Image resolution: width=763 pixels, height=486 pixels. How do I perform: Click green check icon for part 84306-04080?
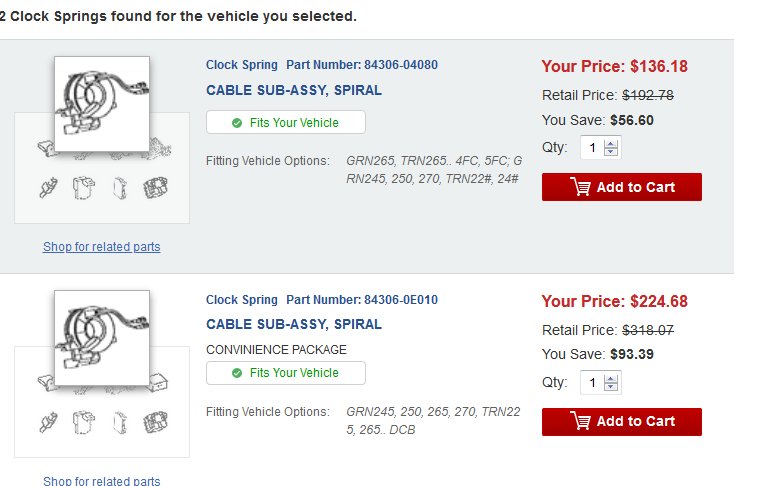tap(237, 123)
